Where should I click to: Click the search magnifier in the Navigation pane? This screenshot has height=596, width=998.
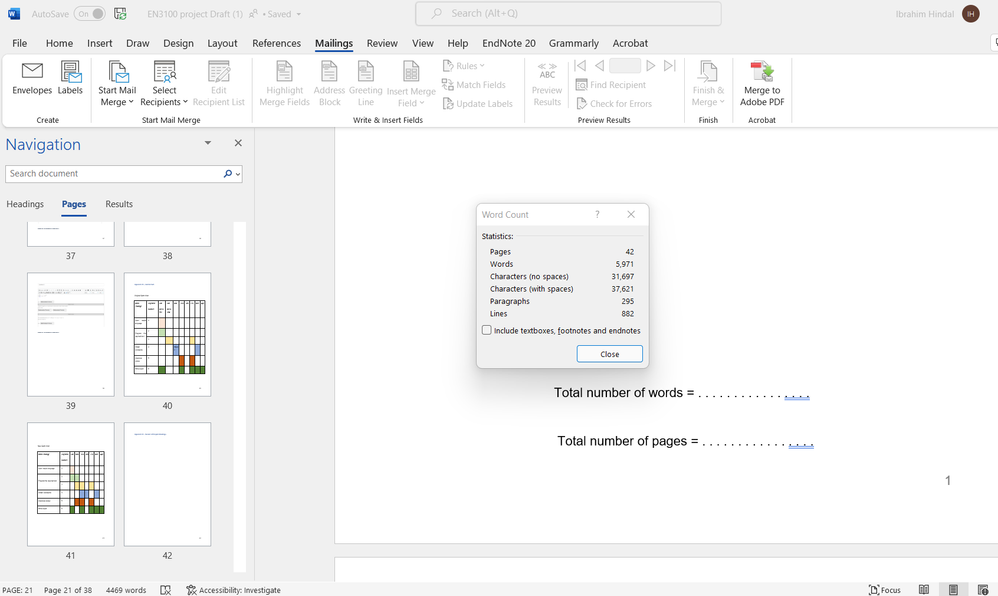229,174
